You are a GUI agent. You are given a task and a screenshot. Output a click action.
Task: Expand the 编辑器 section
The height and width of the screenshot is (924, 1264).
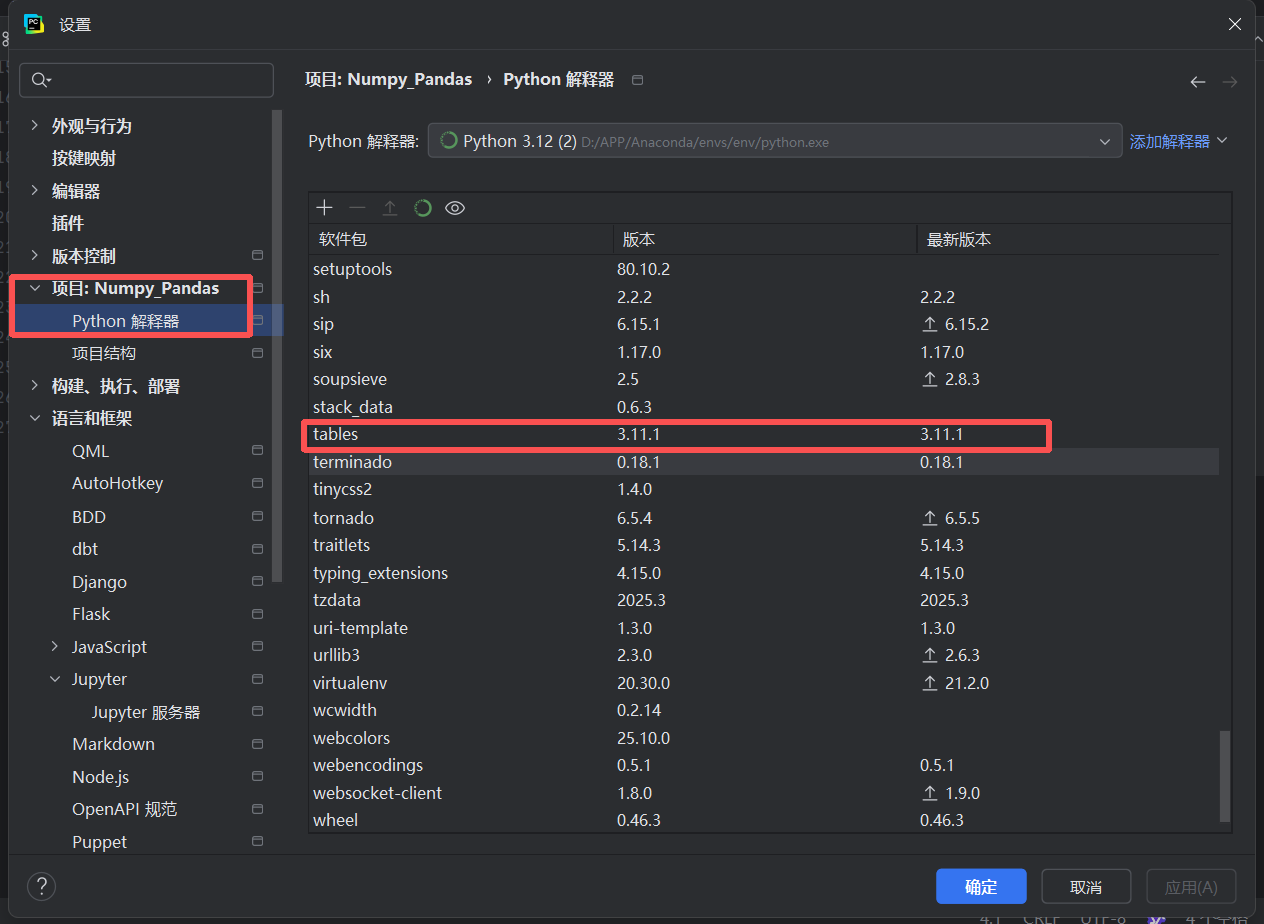tap(35, 191)
